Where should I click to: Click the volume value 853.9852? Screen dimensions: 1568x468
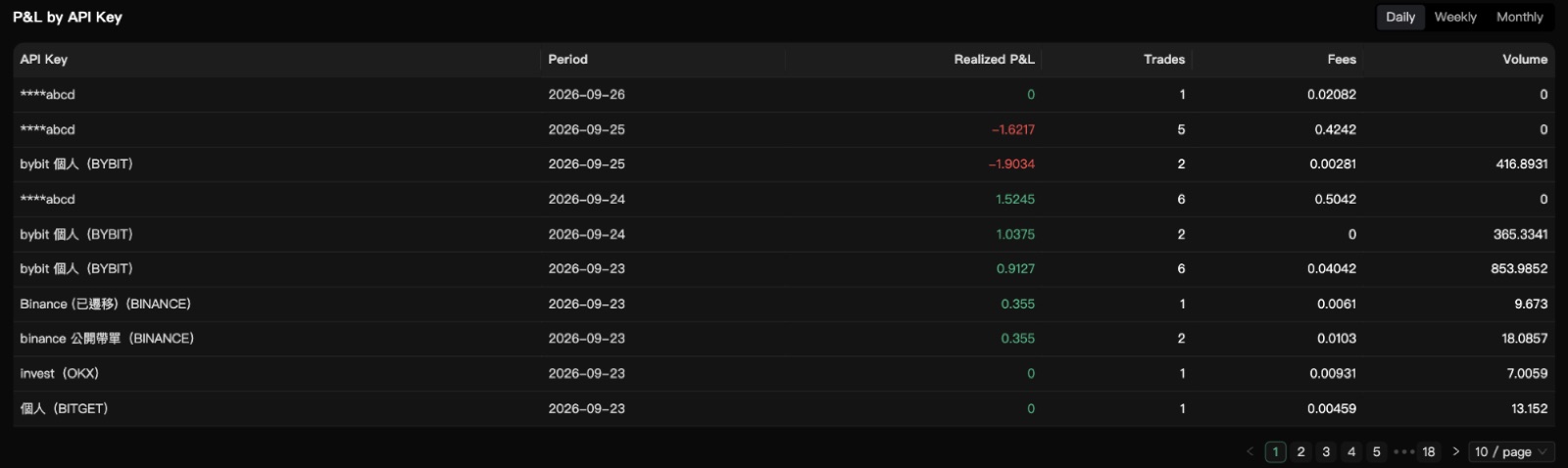point(1519,269)
